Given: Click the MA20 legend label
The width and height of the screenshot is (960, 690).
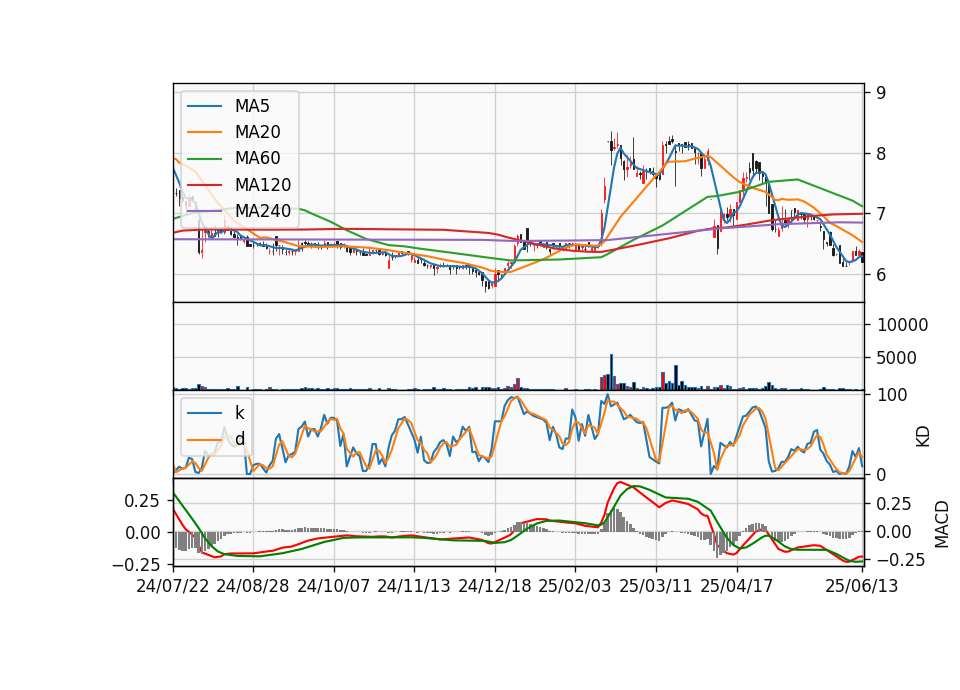Looking at the screenshot, I should point(257,132).
